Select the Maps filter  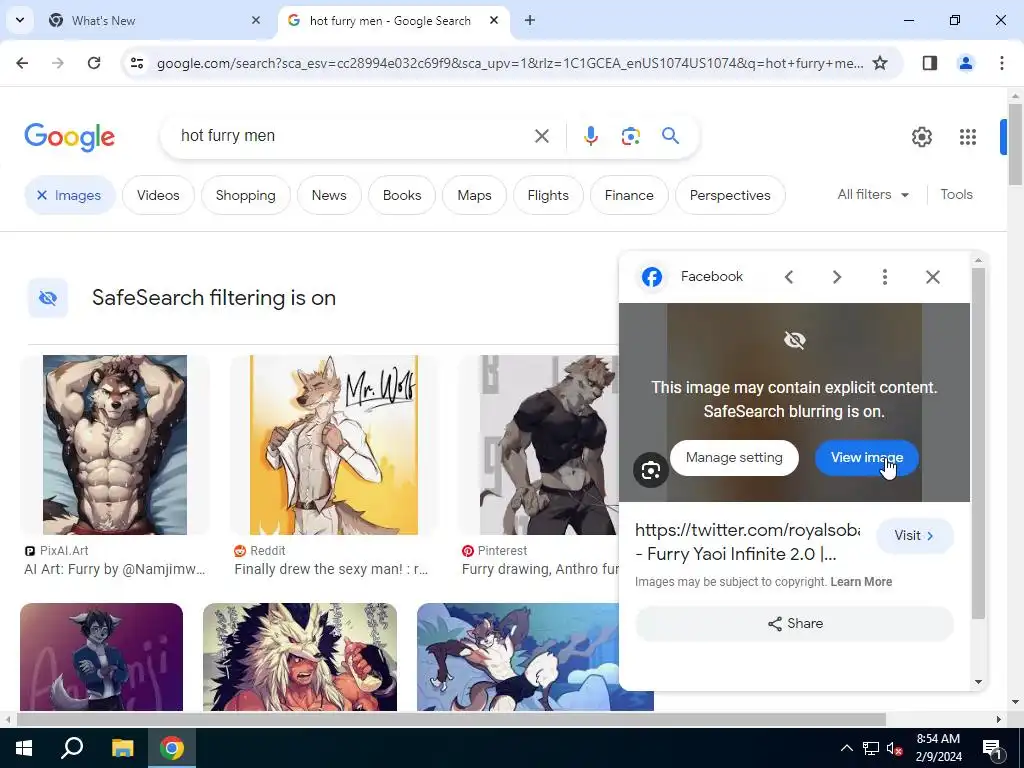474,195
